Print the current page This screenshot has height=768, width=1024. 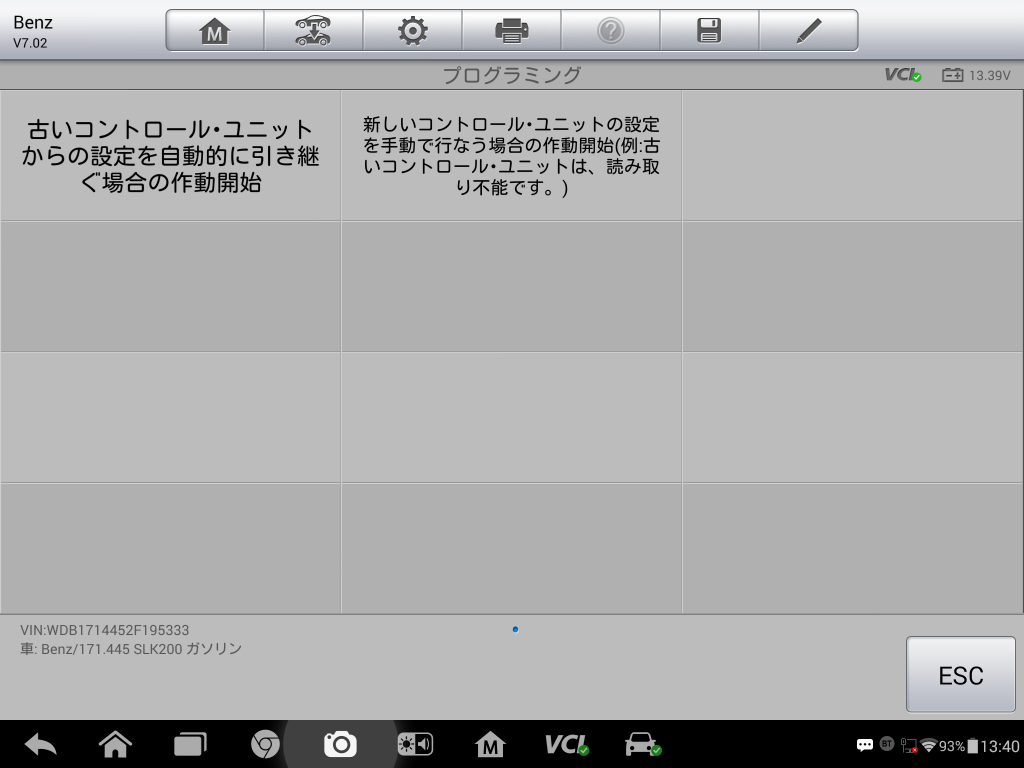(x=511, y=31)
